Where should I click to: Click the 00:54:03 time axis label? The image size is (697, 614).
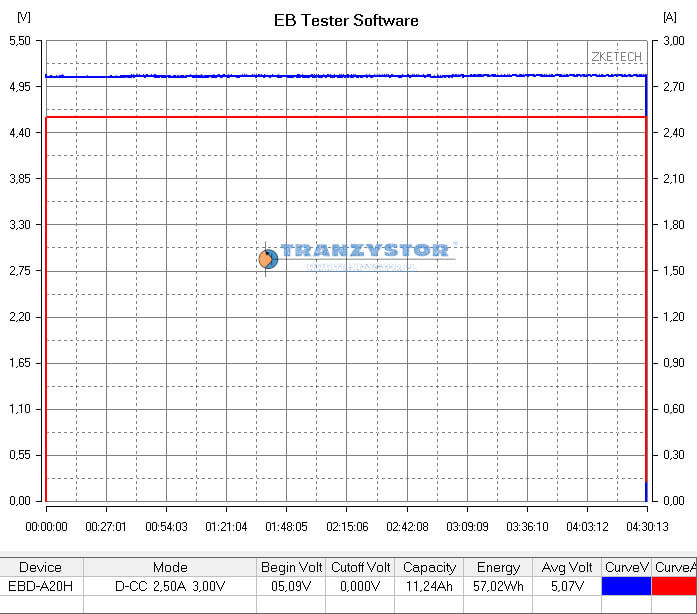166,527
